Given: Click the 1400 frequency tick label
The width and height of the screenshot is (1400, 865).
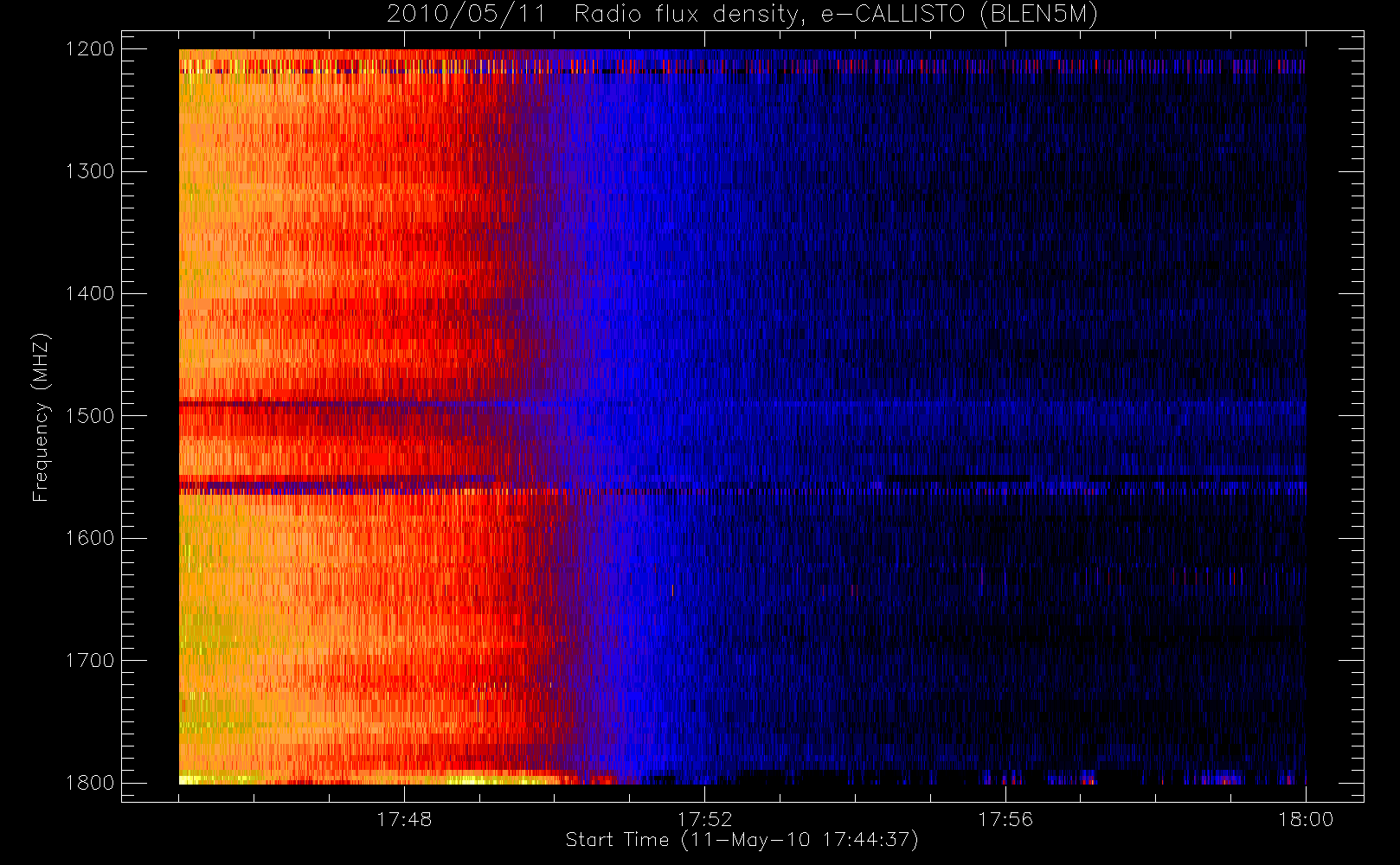Looking at the screenshot, I should point(90,294).
